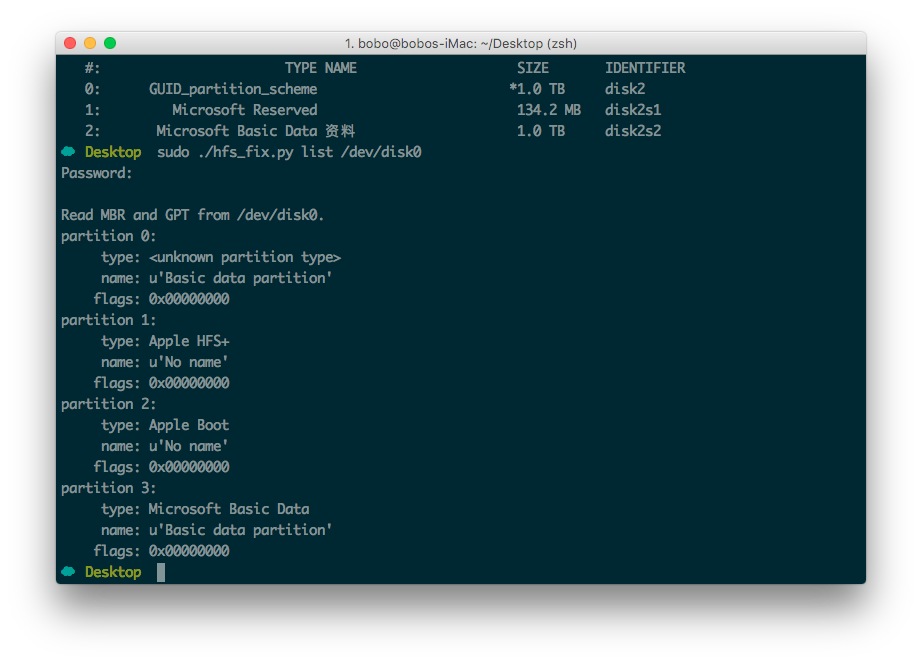Select the 'TYPE NAME' column header
Image resolution: width=922 pixels, height=664 pixels.
pos(321,68)
